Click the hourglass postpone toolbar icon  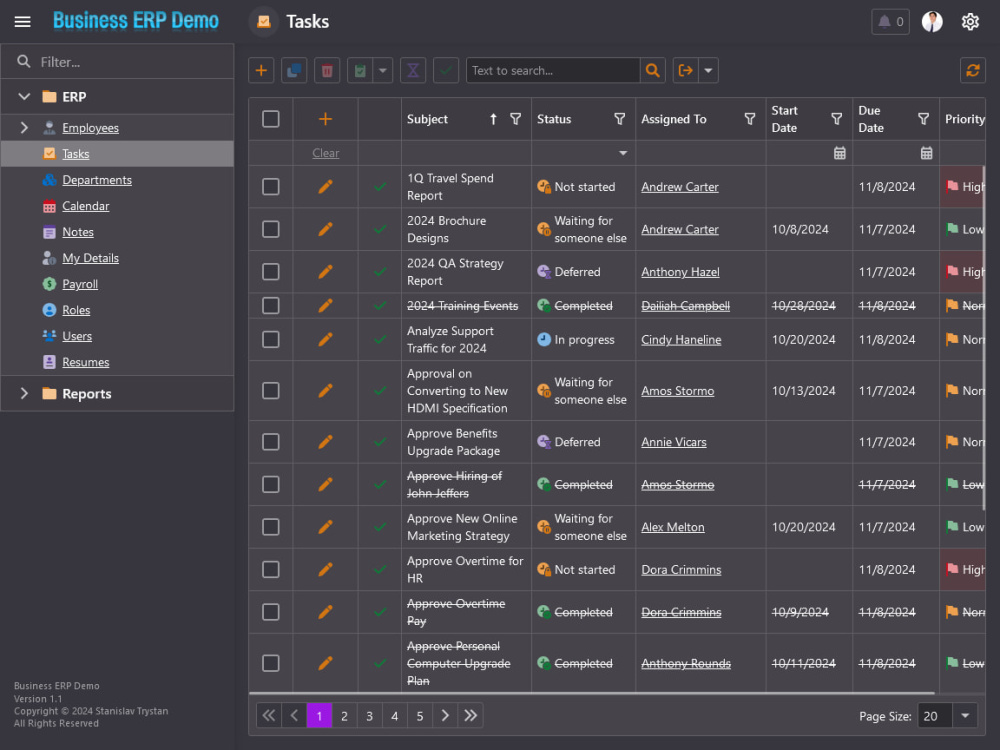pyautogui.click(x=413, y=70)
